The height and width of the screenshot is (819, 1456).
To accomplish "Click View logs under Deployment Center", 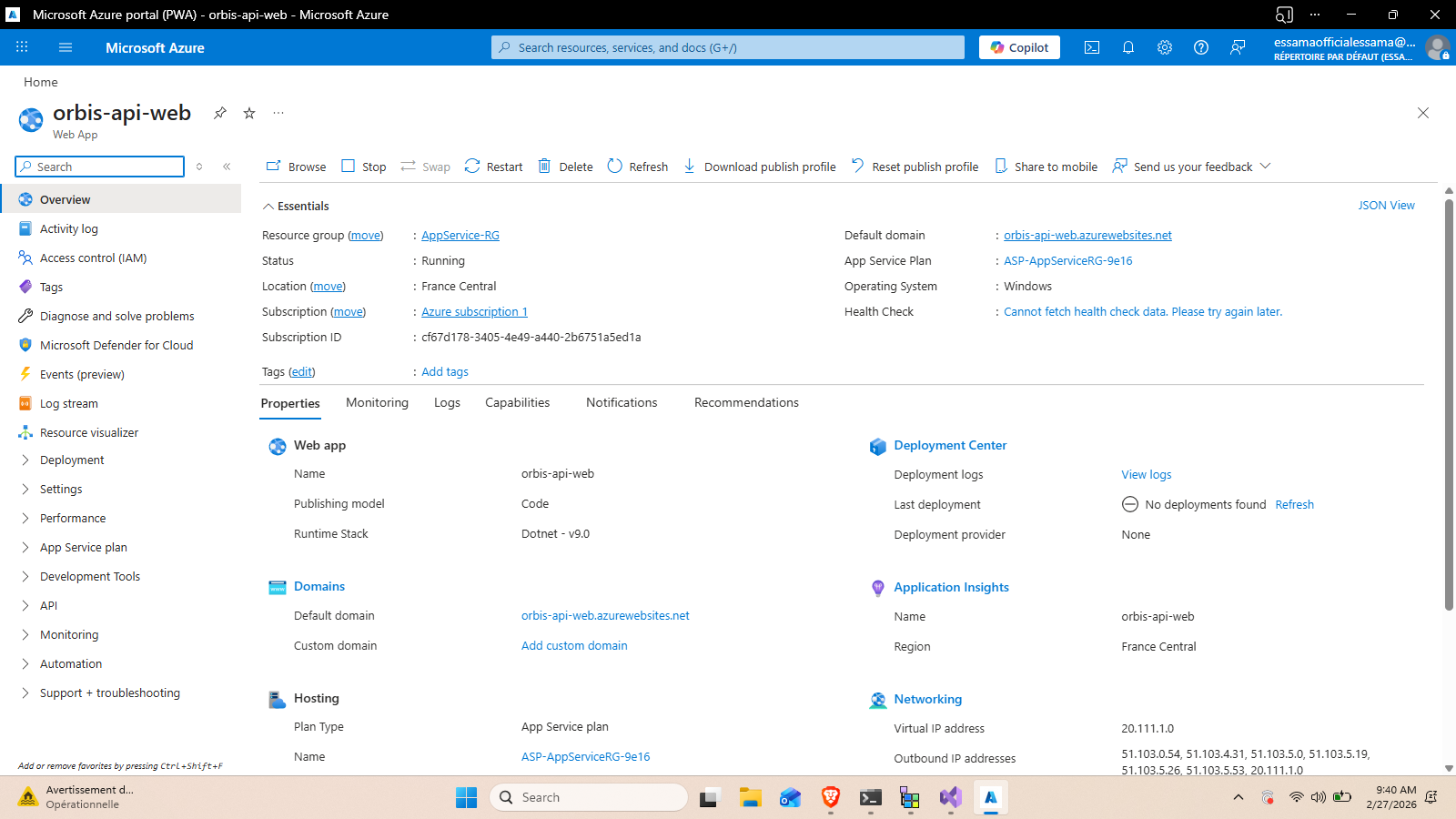I will coord(1147,475).
